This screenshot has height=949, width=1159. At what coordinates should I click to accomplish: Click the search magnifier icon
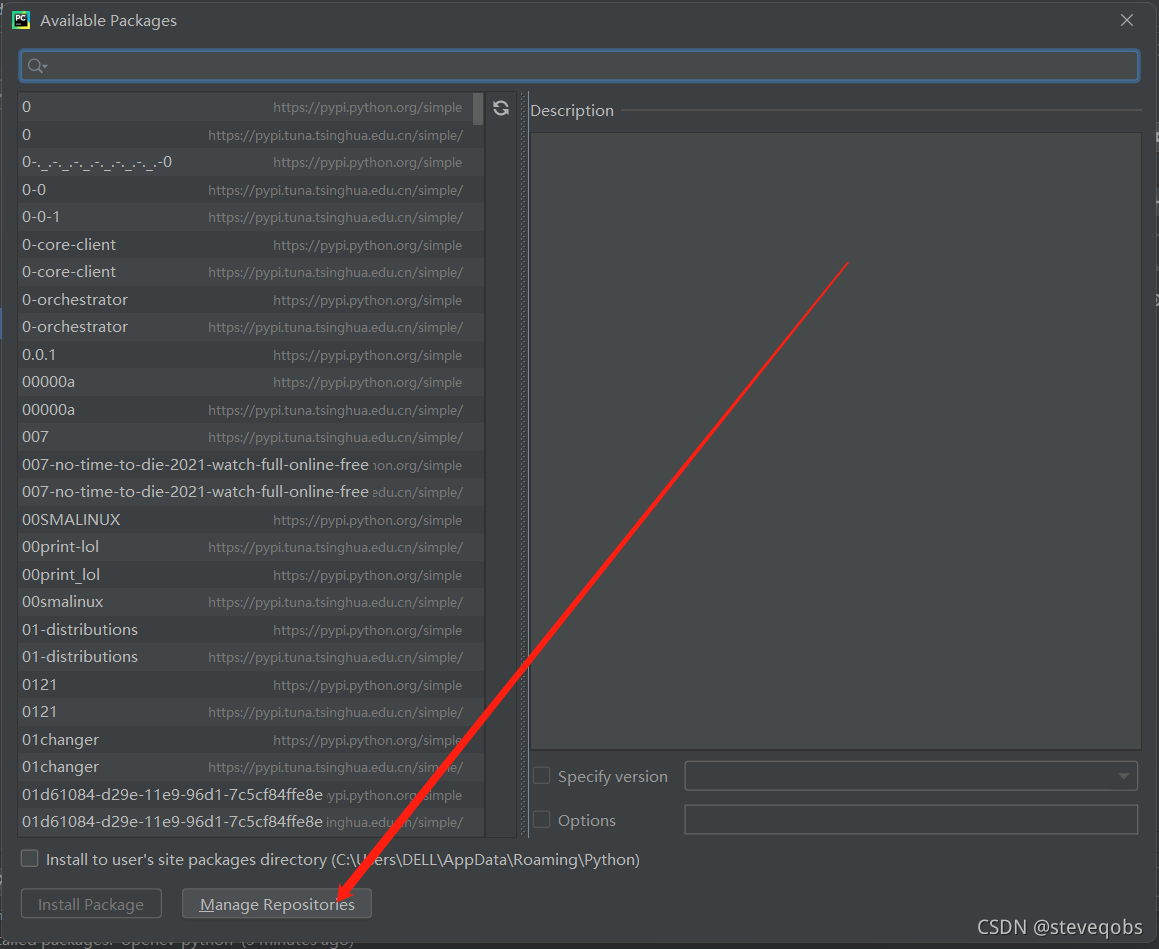[36, 66]
